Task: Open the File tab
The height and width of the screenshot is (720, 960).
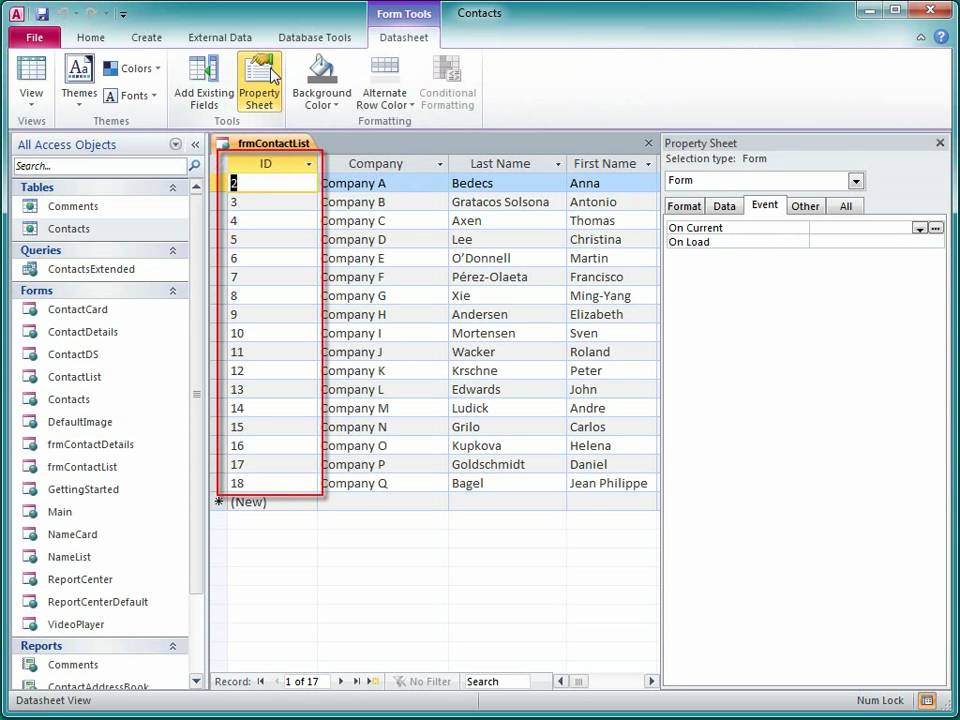Action: (x=35, y=37)
